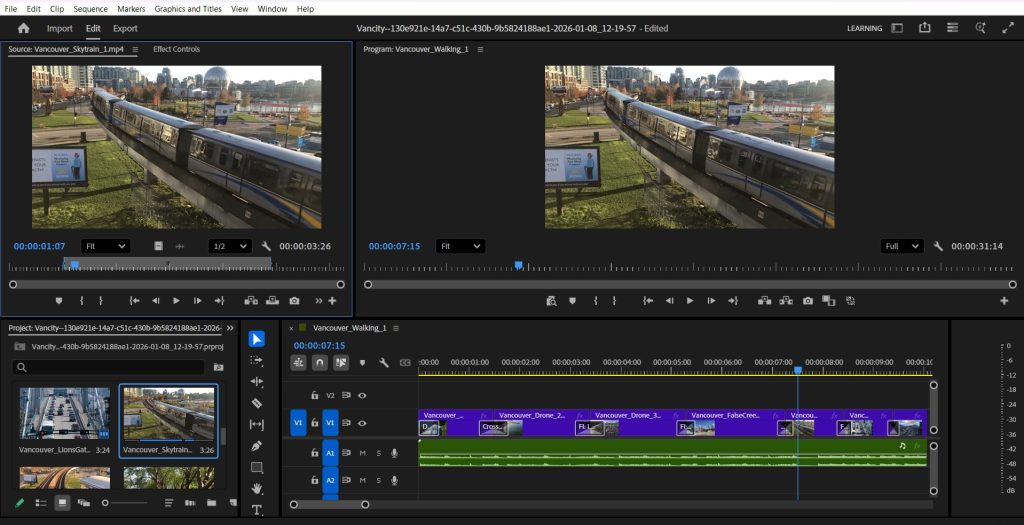Choose the Hand tool
The image size is (1024, 525).
(256, 488)
